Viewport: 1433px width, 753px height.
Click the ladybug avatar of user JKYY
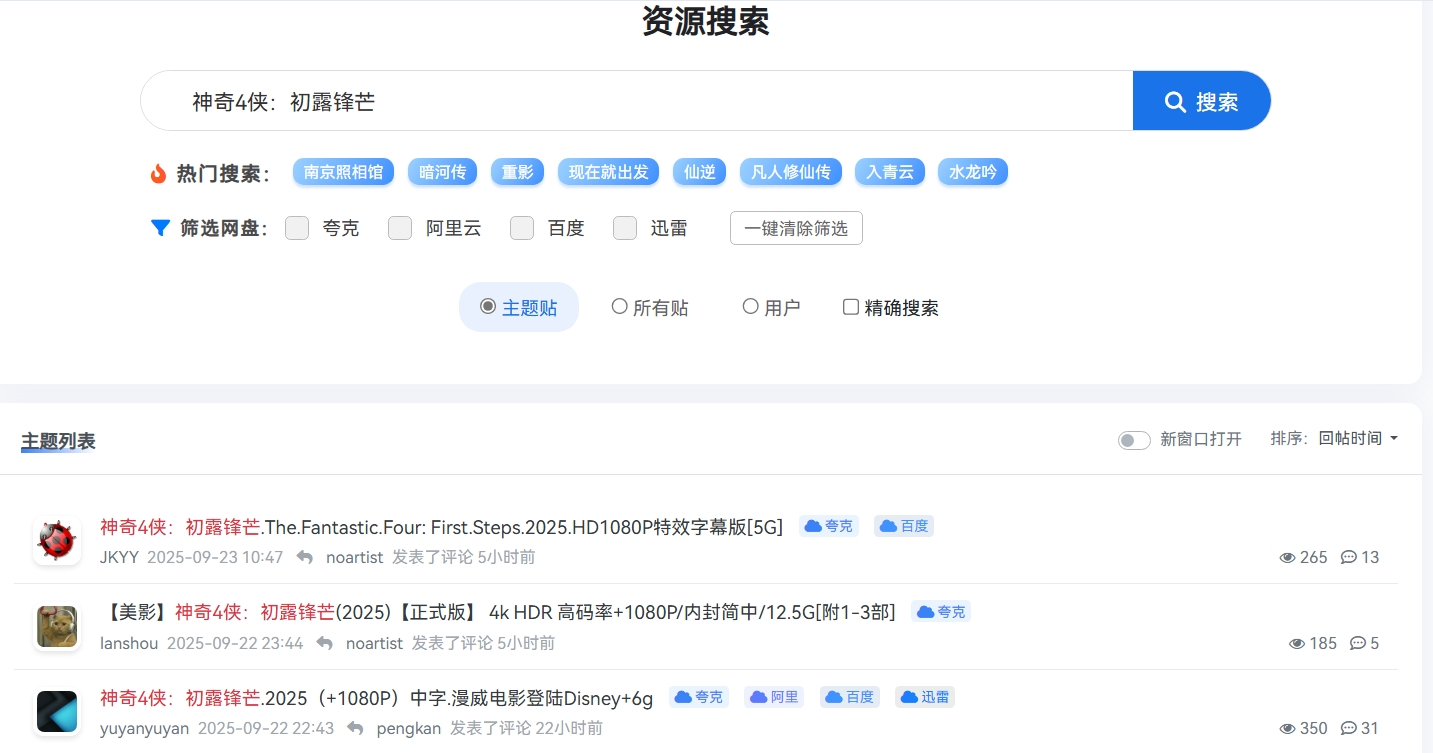(x=57, y=541)
